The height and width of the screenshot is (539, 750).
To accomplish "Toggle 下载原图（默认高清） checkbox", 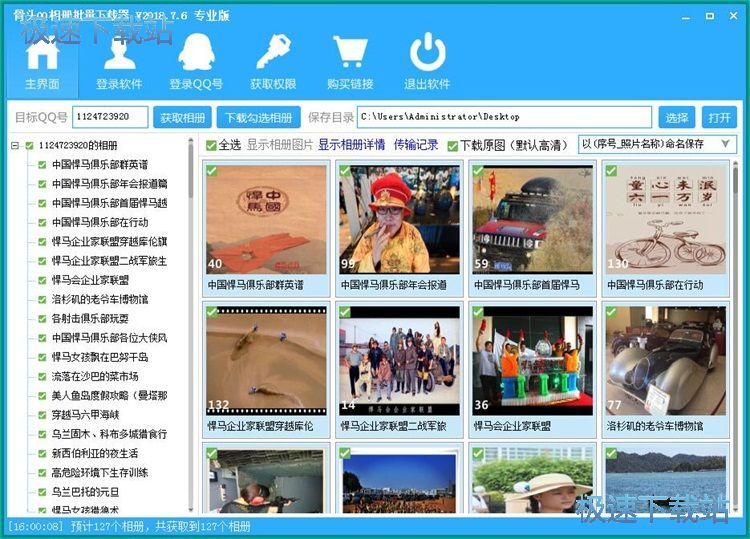I will click(452, 145).
